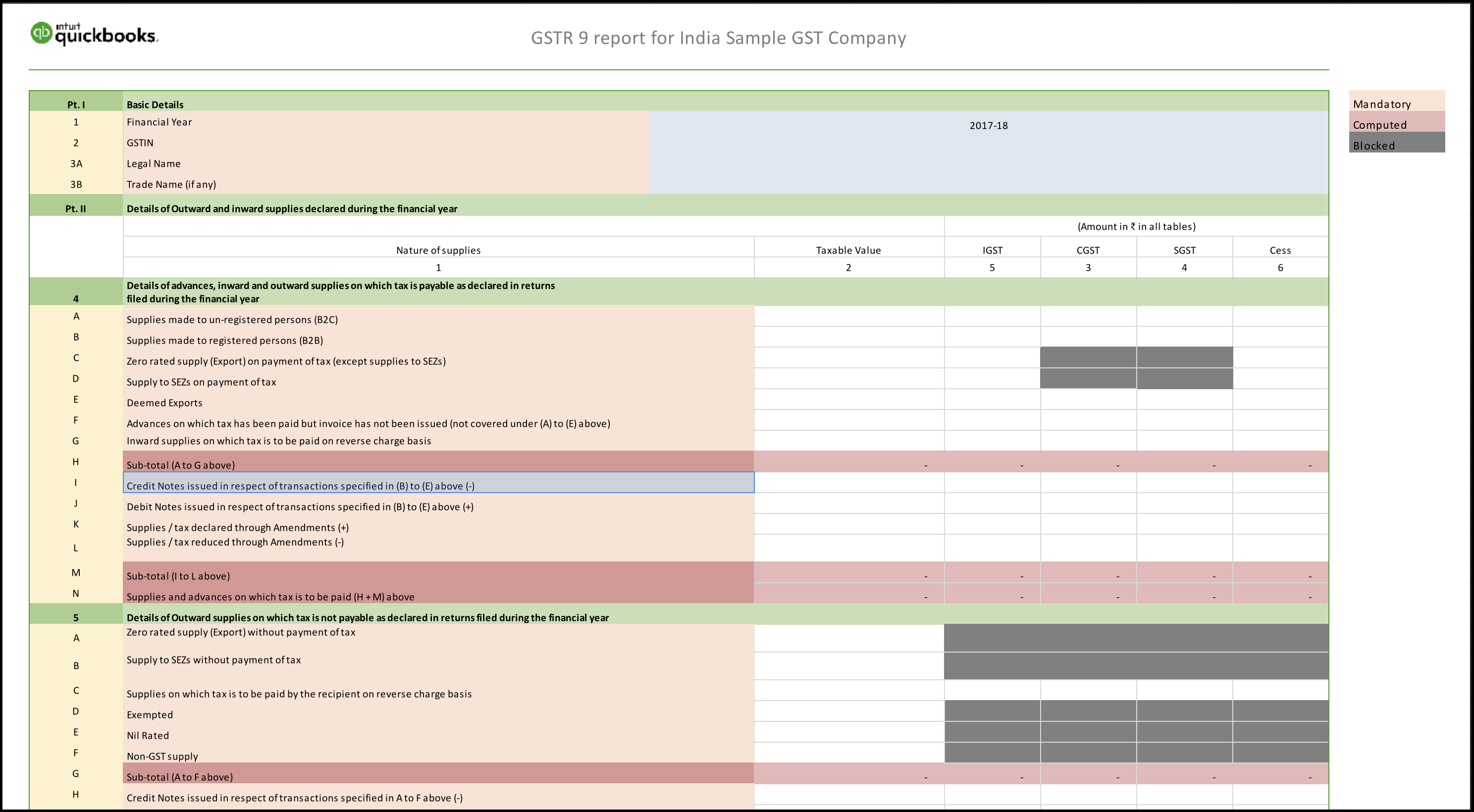Click the Taxable Value column header
Screen dimensions: 1474x812
848,247
